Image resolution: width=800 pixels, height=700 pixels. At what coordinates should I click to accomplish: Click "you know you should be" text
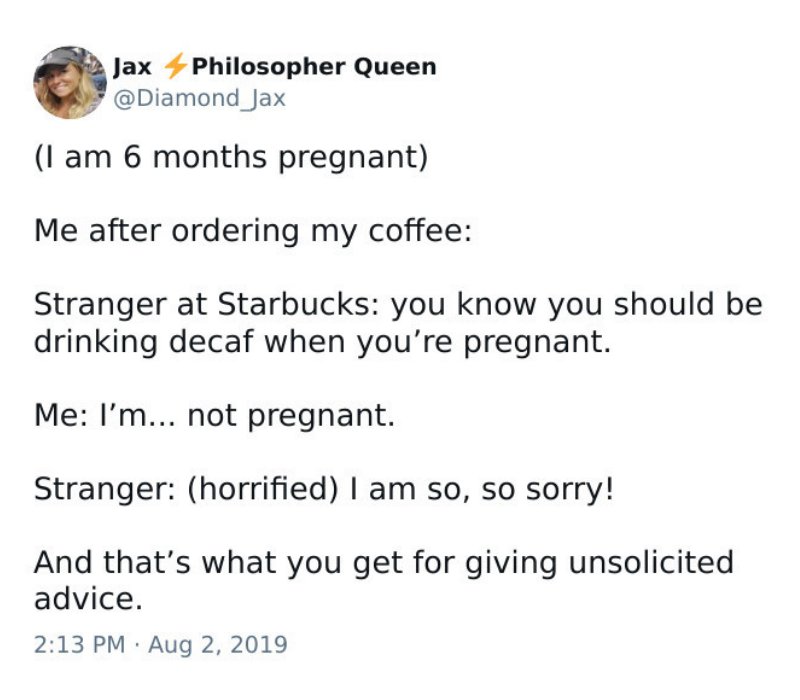[x=577, y=305]
